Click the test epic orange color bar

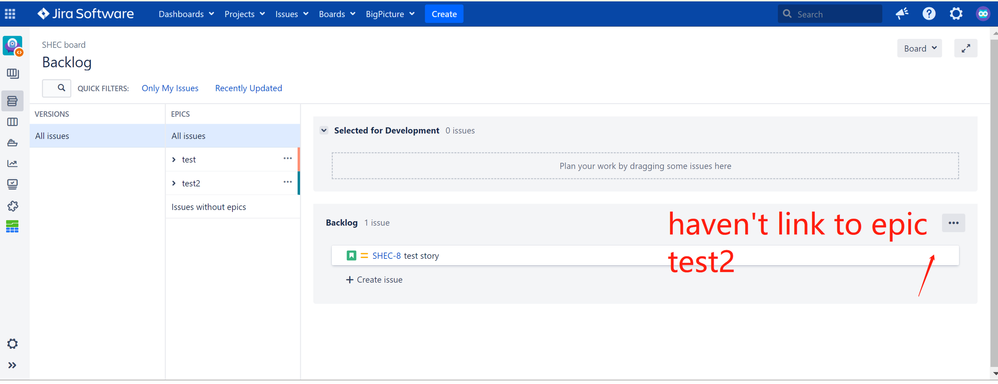(299, 160)
